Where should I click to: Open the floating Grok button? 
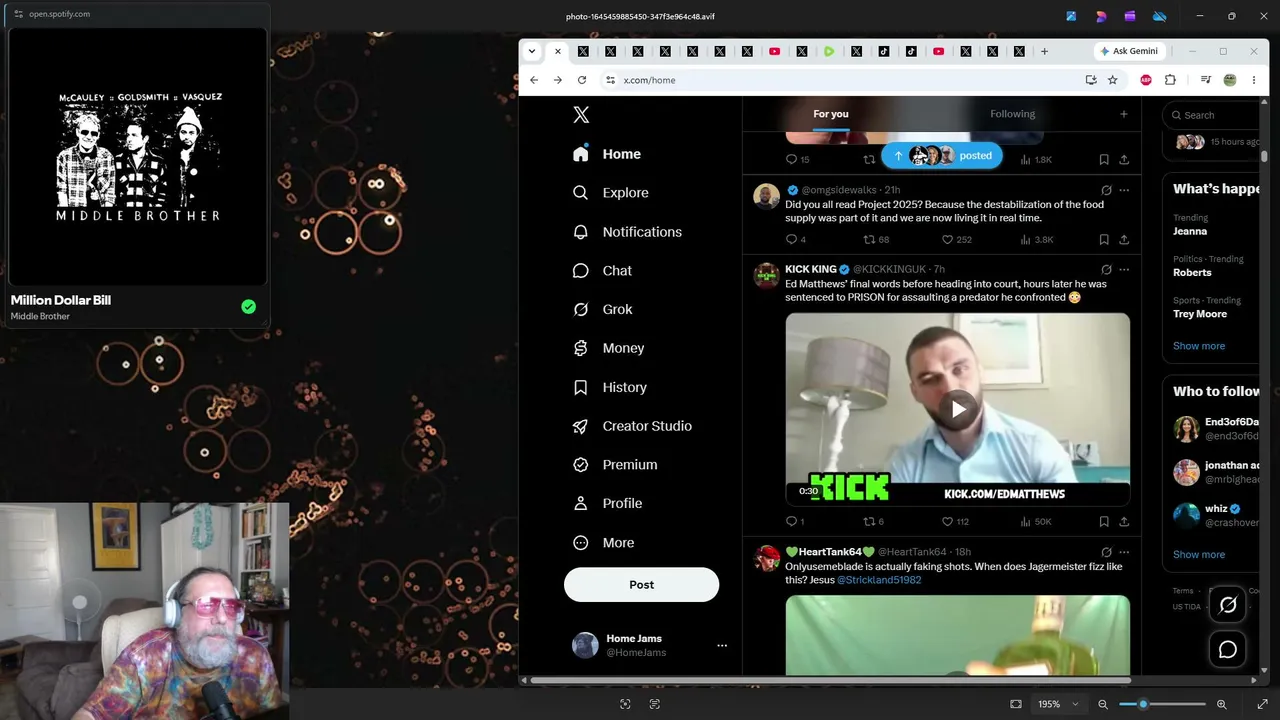1228,605
